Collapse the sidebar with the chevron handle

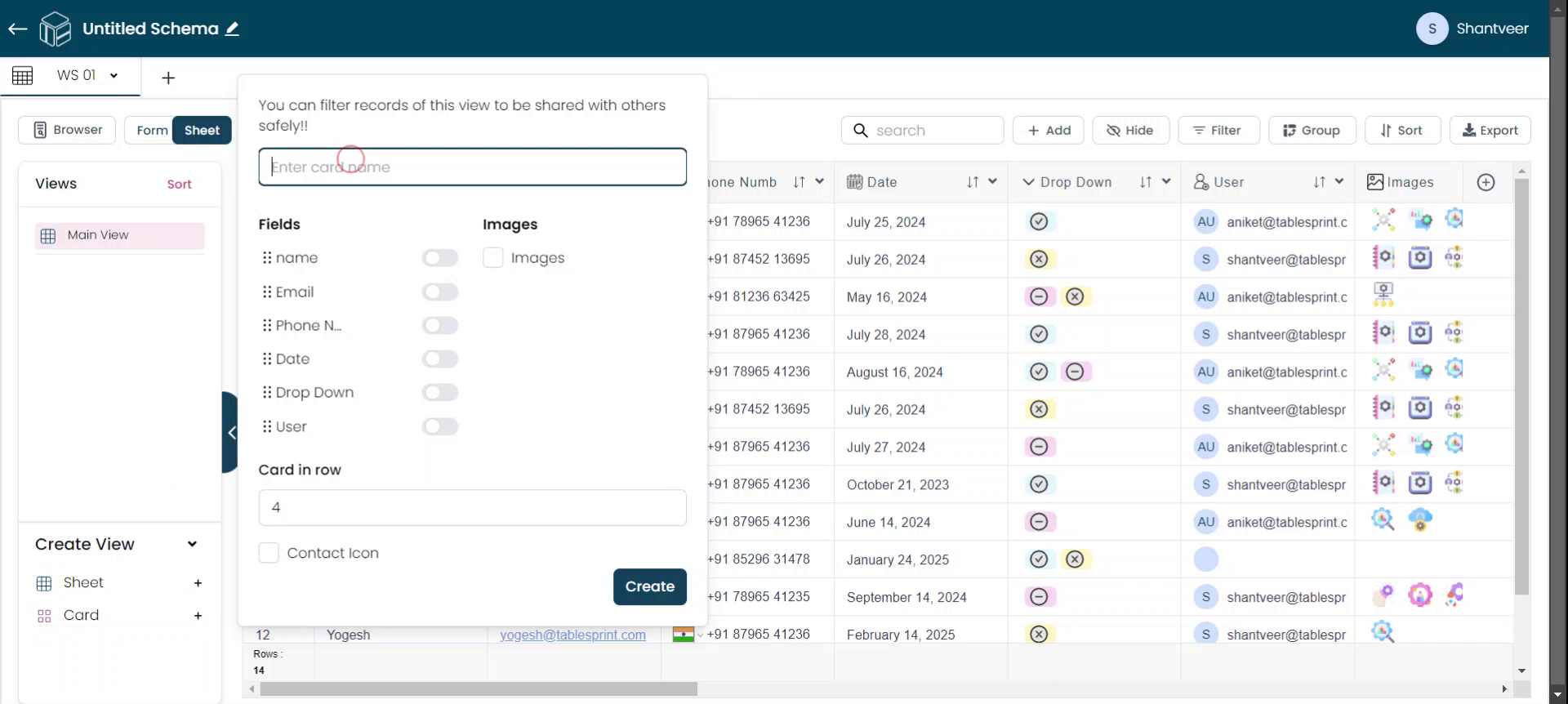pyautogui.click(x=231, y=433)
